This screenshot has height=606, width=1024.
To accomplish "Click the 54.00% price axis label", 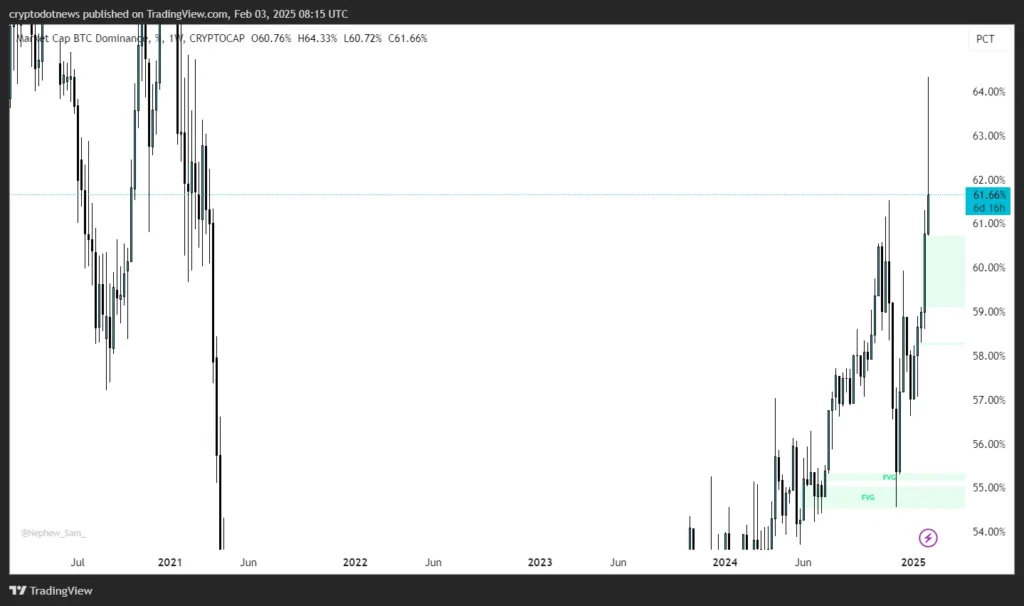I will pos(987,532).
